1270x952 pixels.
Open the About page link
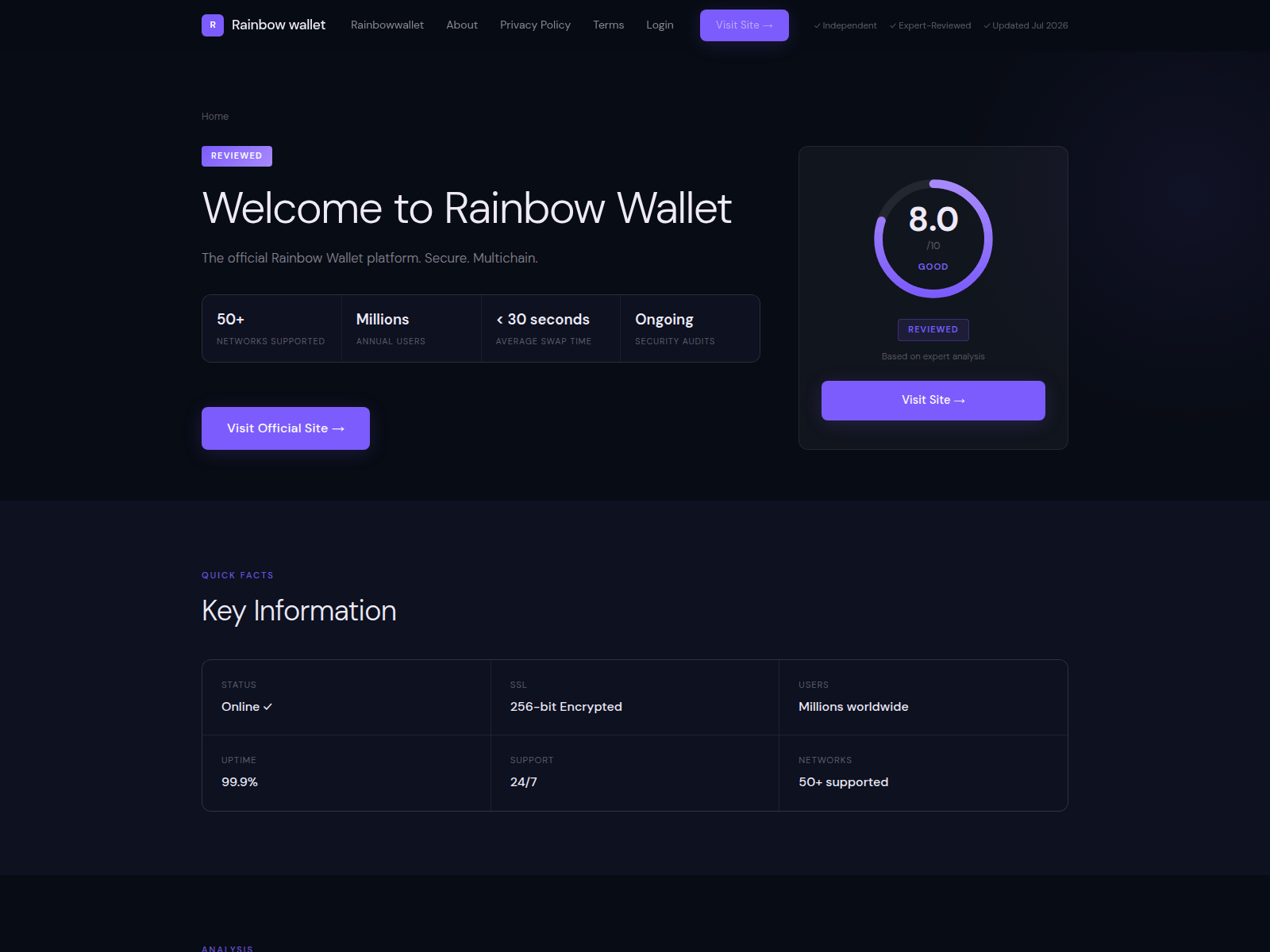[462, 25]
